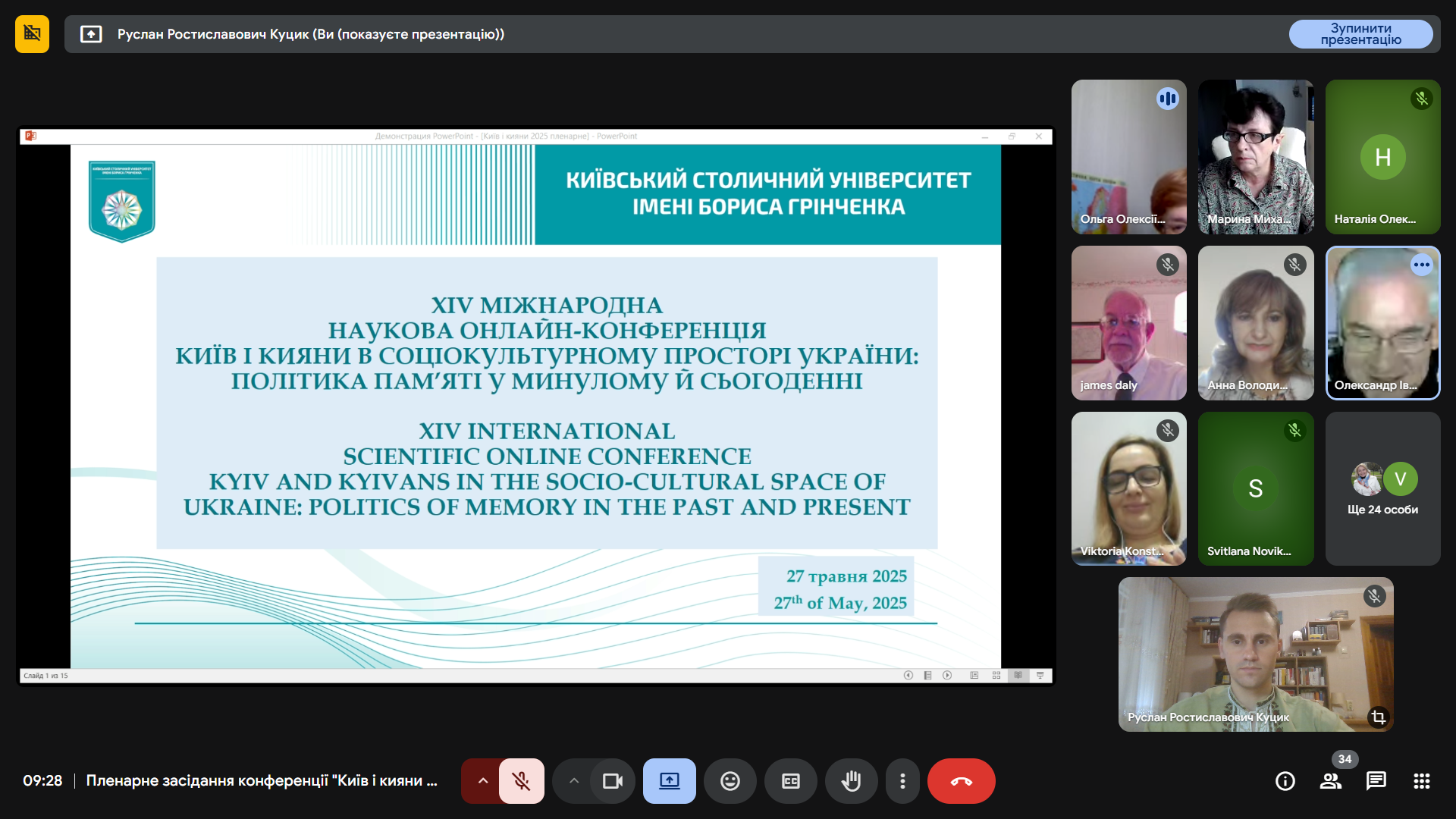Open the 'Ще 24 особи' tile
Screen dimensions: 1456x819
1382,489
